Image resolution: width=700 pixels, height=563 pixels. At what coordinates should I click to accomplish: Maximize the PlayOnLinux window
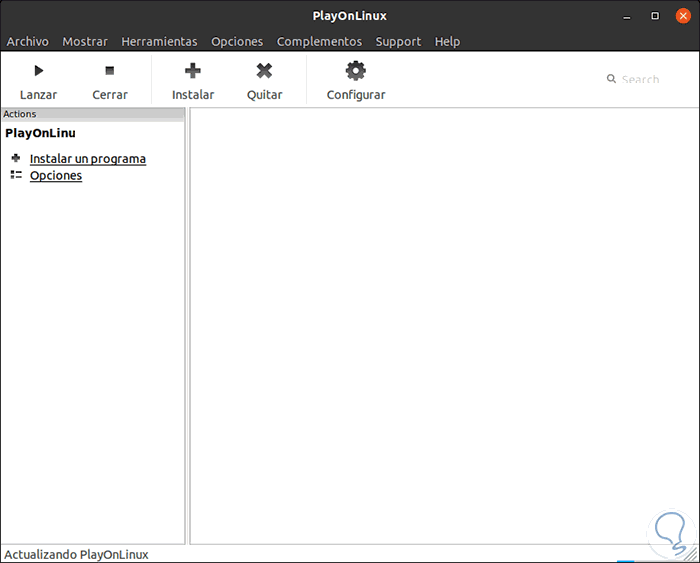coord(655,16)
